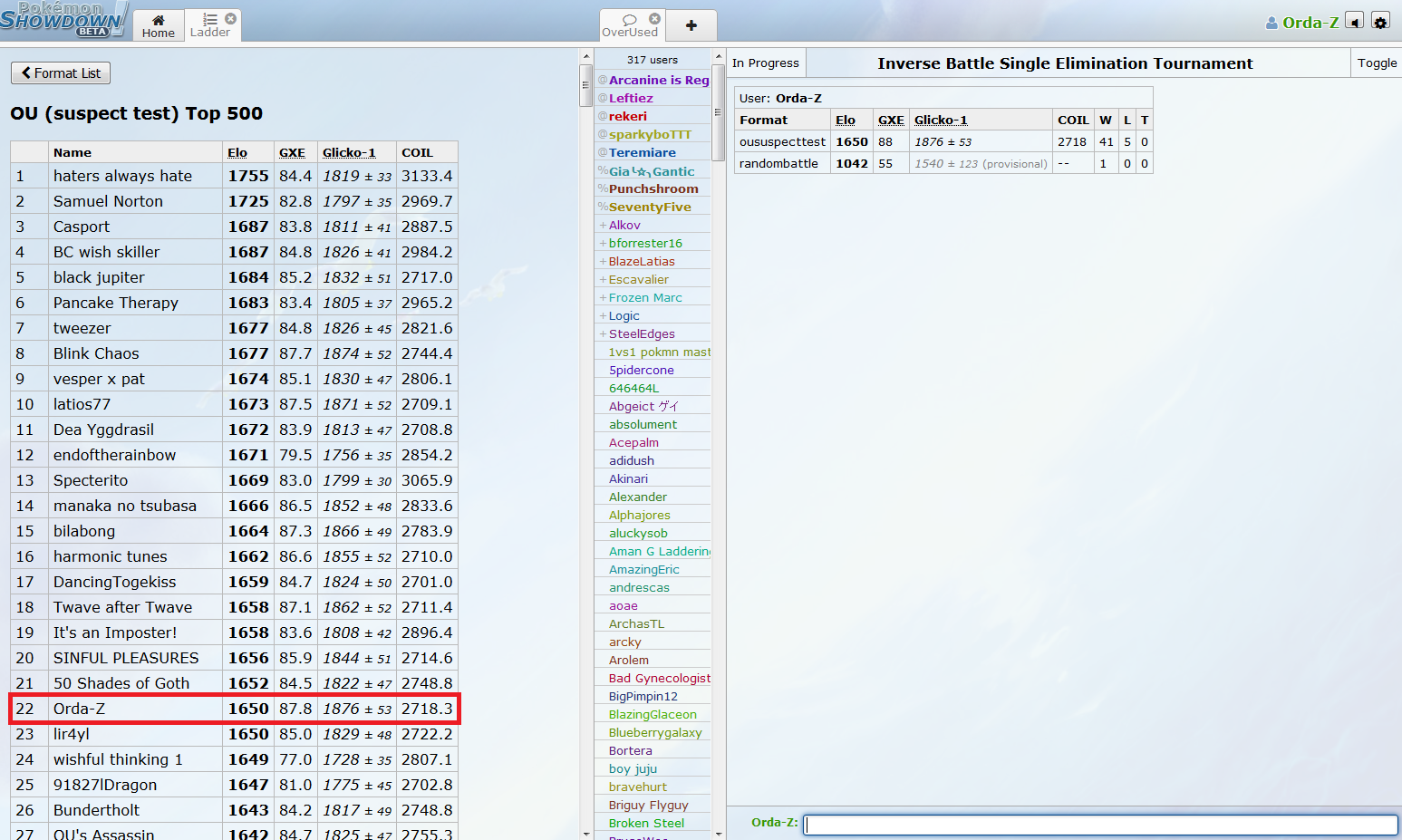Screen dimensions: 1402x840
Task: Go back to the Format List
Action: coord(61,73)
